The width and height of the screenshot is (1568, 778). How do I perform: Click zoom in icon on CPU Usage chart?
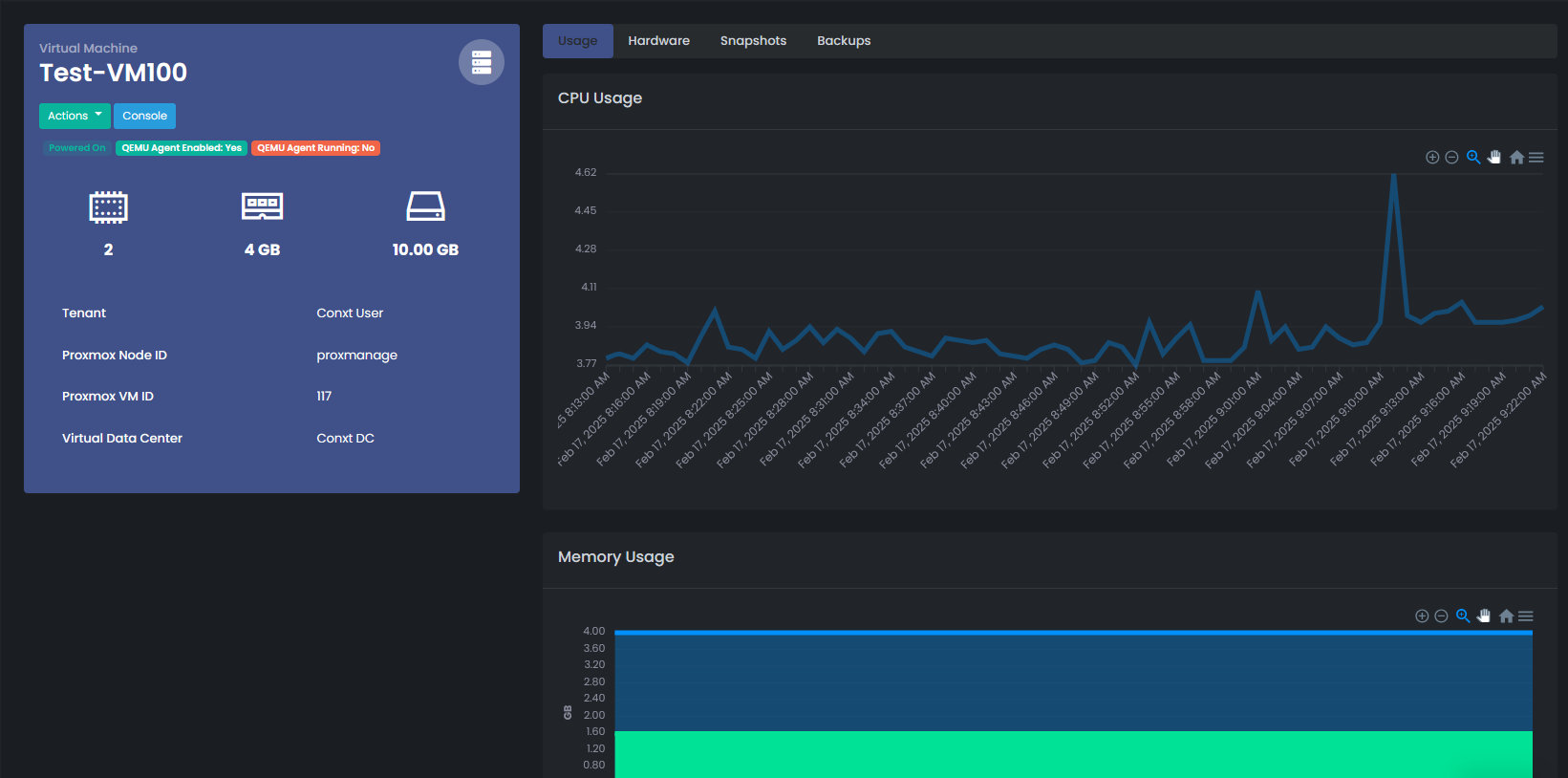point(1432,158)
